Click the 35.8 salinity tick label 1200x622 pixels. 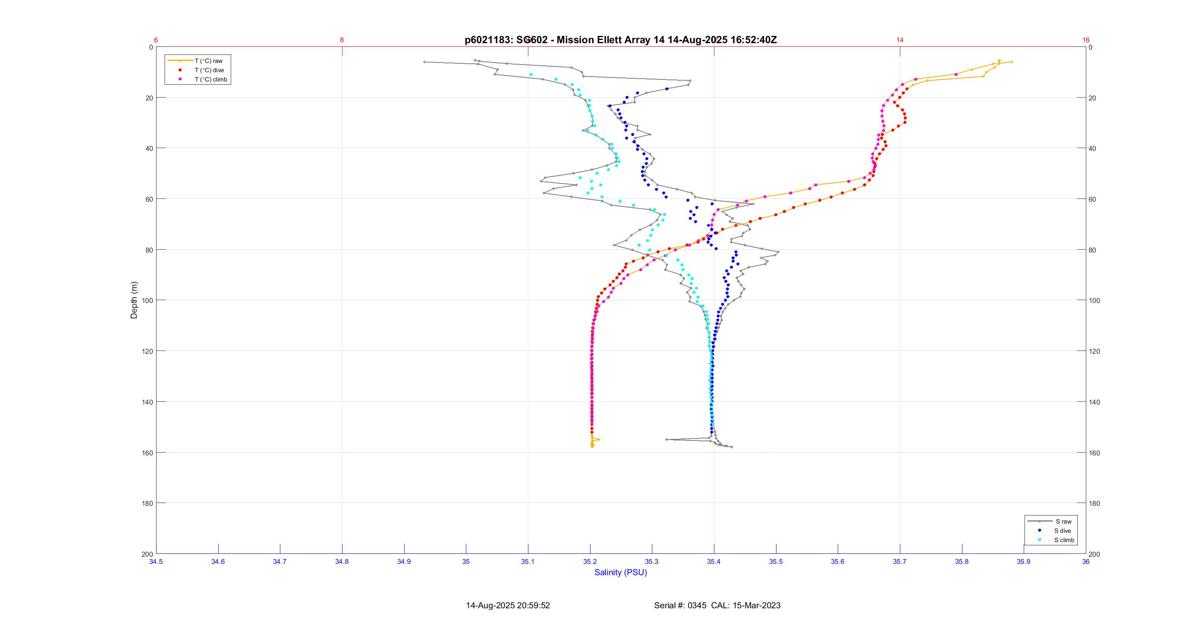[962, 562]
